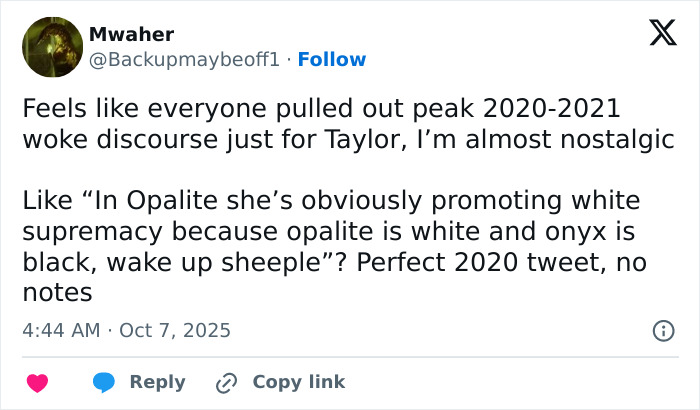Screen dimensions: 700x410
Task: Click the Oct 7, 2025 date
Action: point(174,329)
